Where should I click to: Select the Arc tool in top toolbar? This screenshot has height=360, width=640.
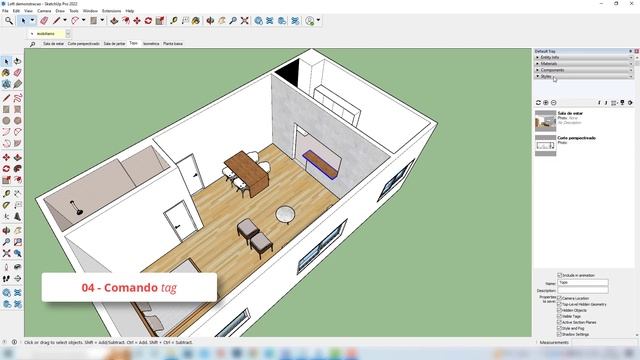point(75,20)
